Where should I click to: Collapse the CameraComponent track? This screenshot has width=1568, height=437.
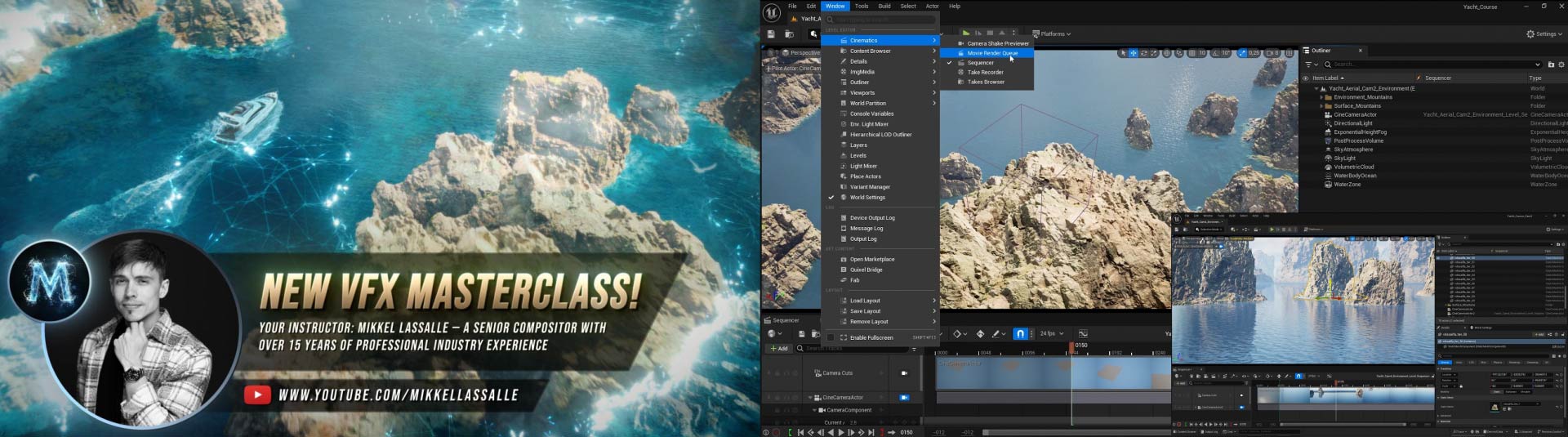click(x=815, y=410)
